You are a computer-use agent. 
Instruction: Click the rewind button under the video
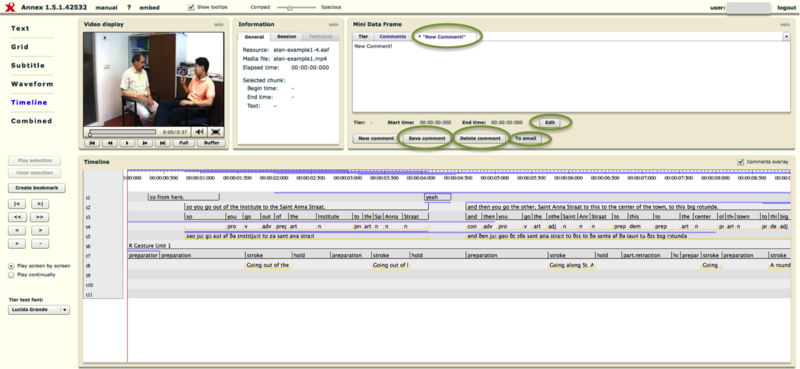(109, 143)
